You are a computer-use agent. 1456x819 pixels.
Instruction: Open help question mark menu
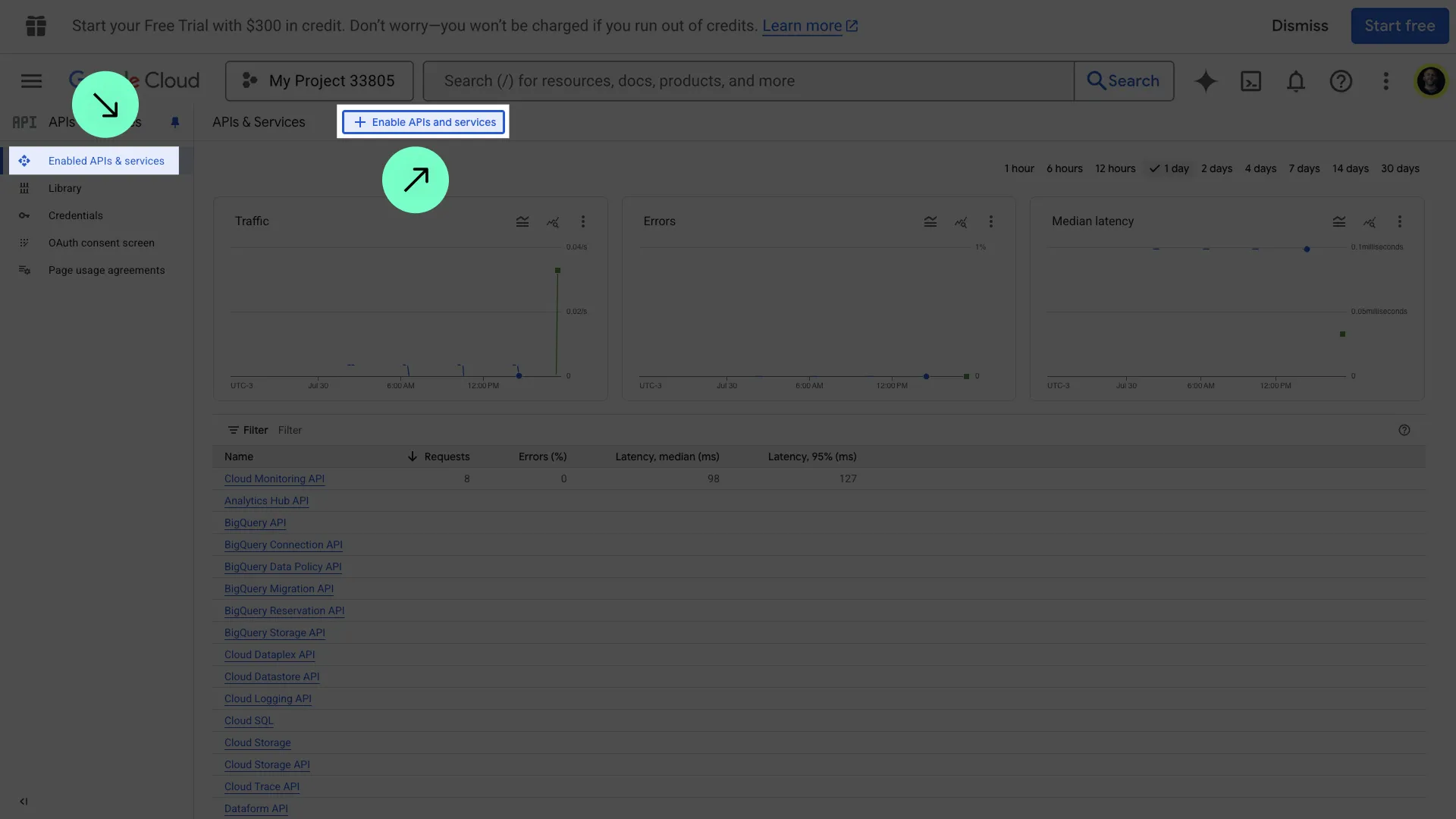click(x=1341, y=81)
